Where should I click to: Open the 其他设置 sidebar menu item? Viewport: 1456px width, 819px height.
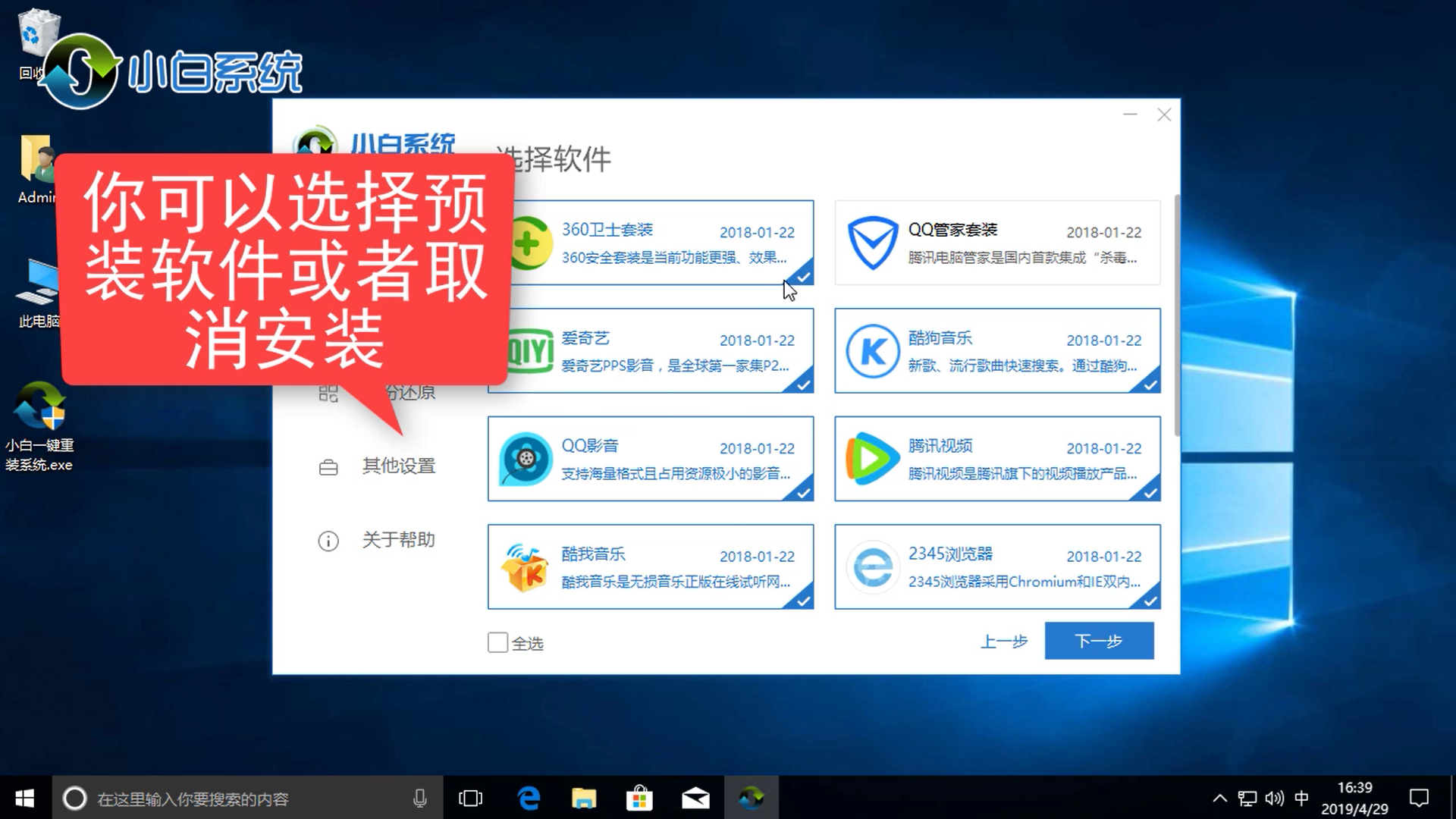[378, 466]
